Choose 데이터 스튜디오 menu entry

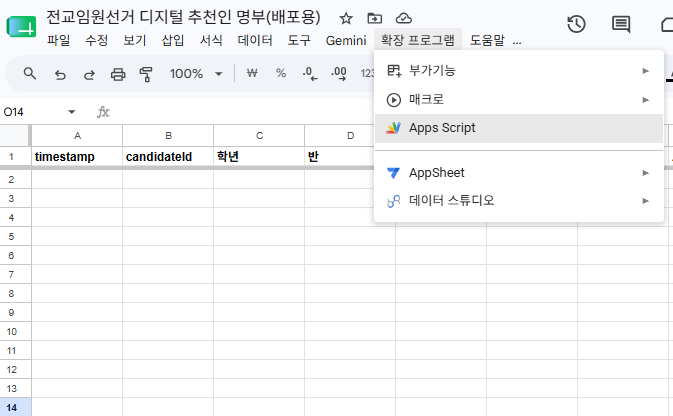[x=519, y=201]
